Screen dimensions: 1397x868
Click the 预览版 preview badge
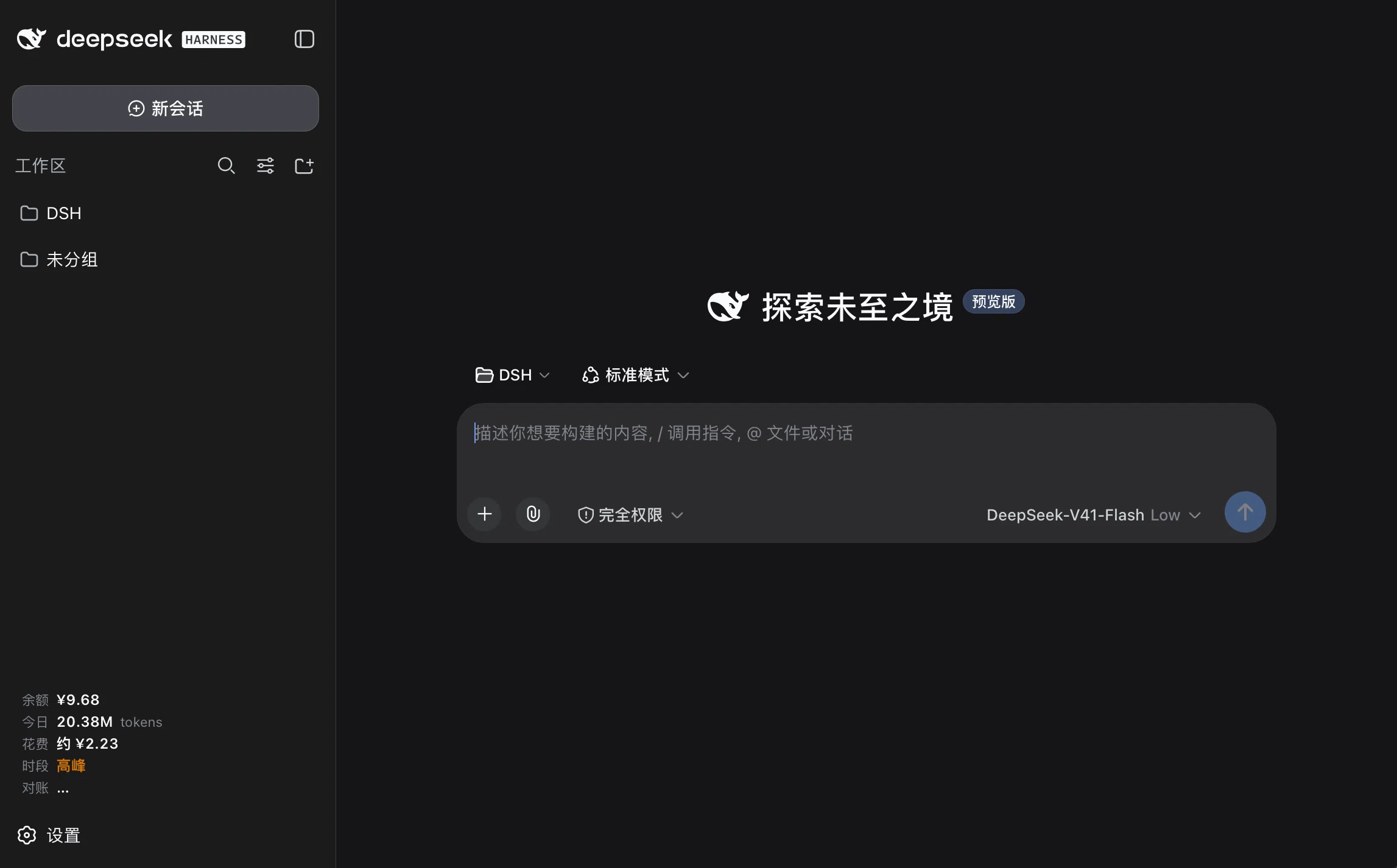click(x=993, y=301)
